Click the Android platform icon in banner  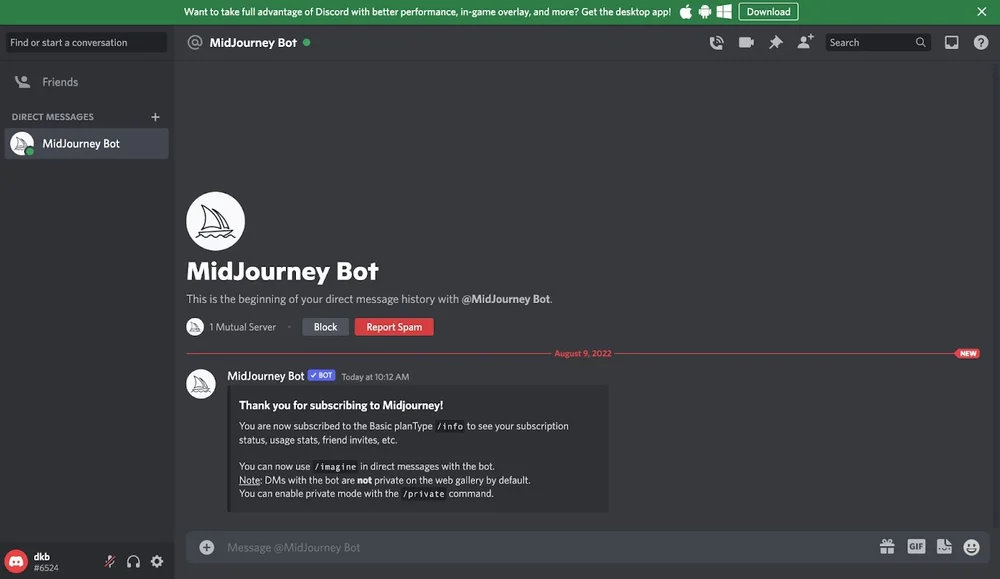coord(705,11)
